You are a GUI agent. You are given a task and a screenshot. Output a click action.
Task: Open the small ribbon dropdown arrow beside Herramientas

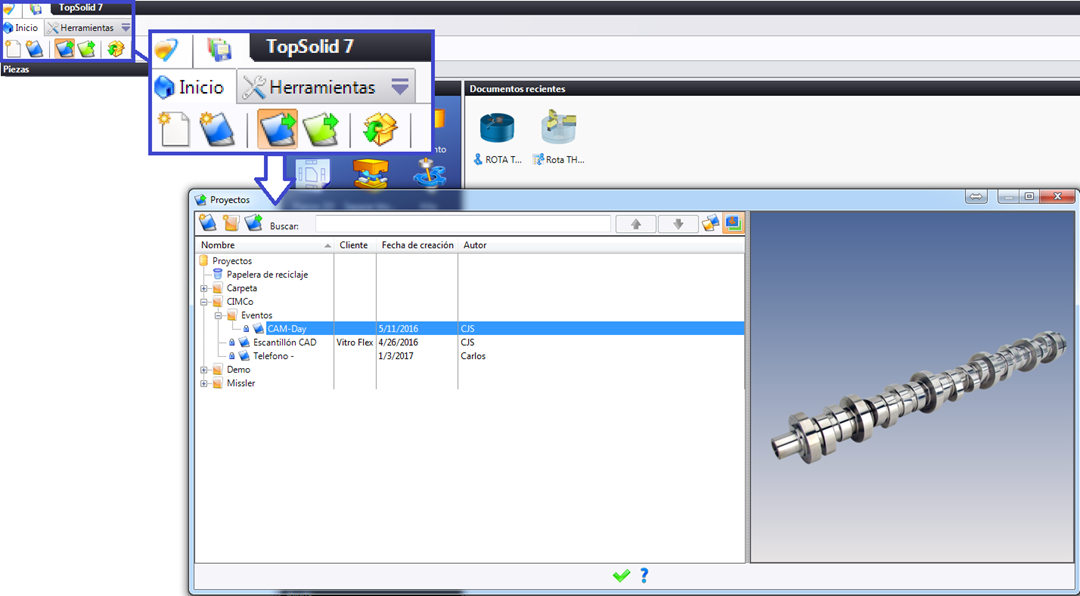pyautogui.click(x=125, y=28)
